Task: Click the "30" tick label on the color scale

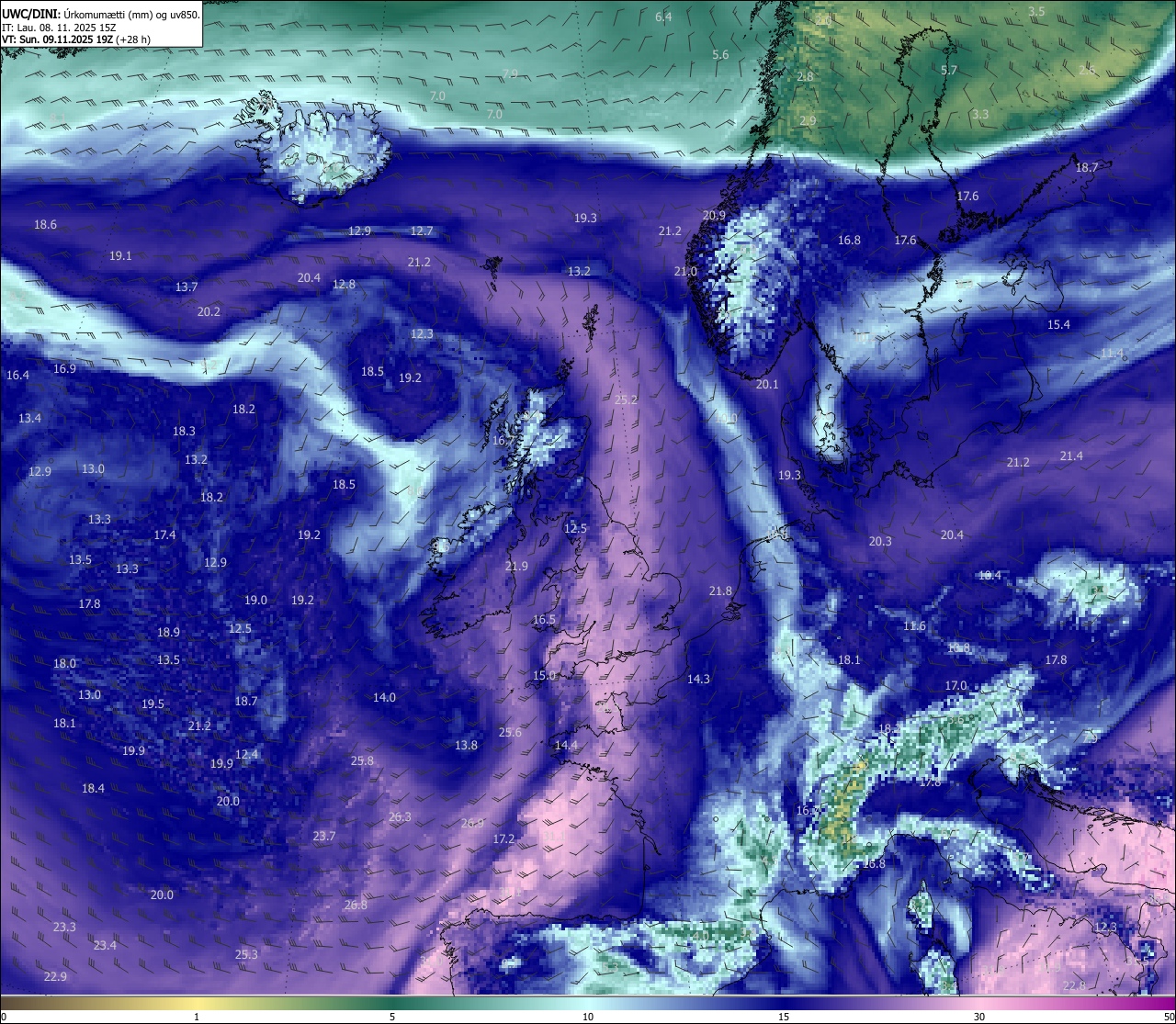Action: (x=979, y=1017)
